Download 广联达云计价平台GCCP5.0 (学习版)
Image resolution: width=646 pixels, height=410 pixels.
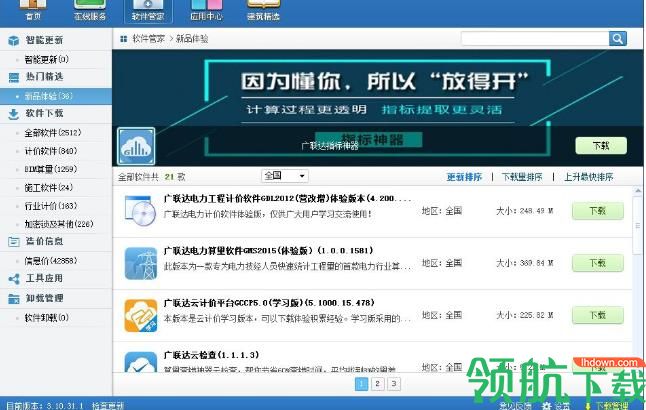click(598, 315)
